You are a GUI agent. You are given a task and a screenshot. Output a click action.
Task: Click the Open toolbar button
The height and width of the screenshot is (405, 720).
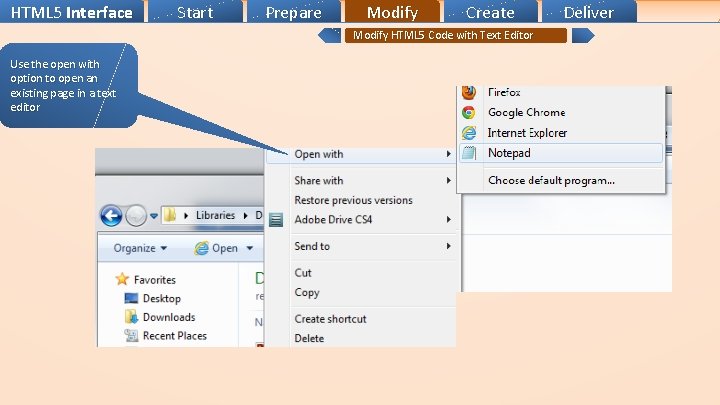(217, 248)
